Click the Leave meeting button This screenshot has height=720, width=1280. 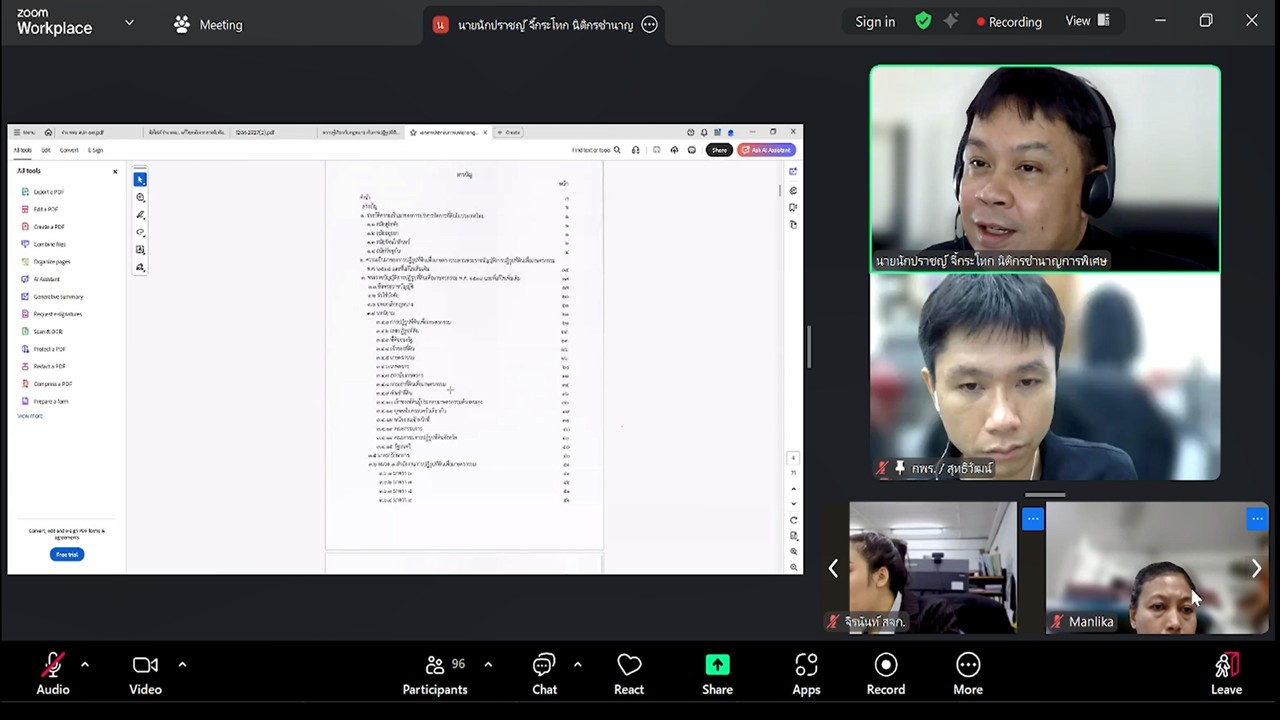tap(1226, 674)
